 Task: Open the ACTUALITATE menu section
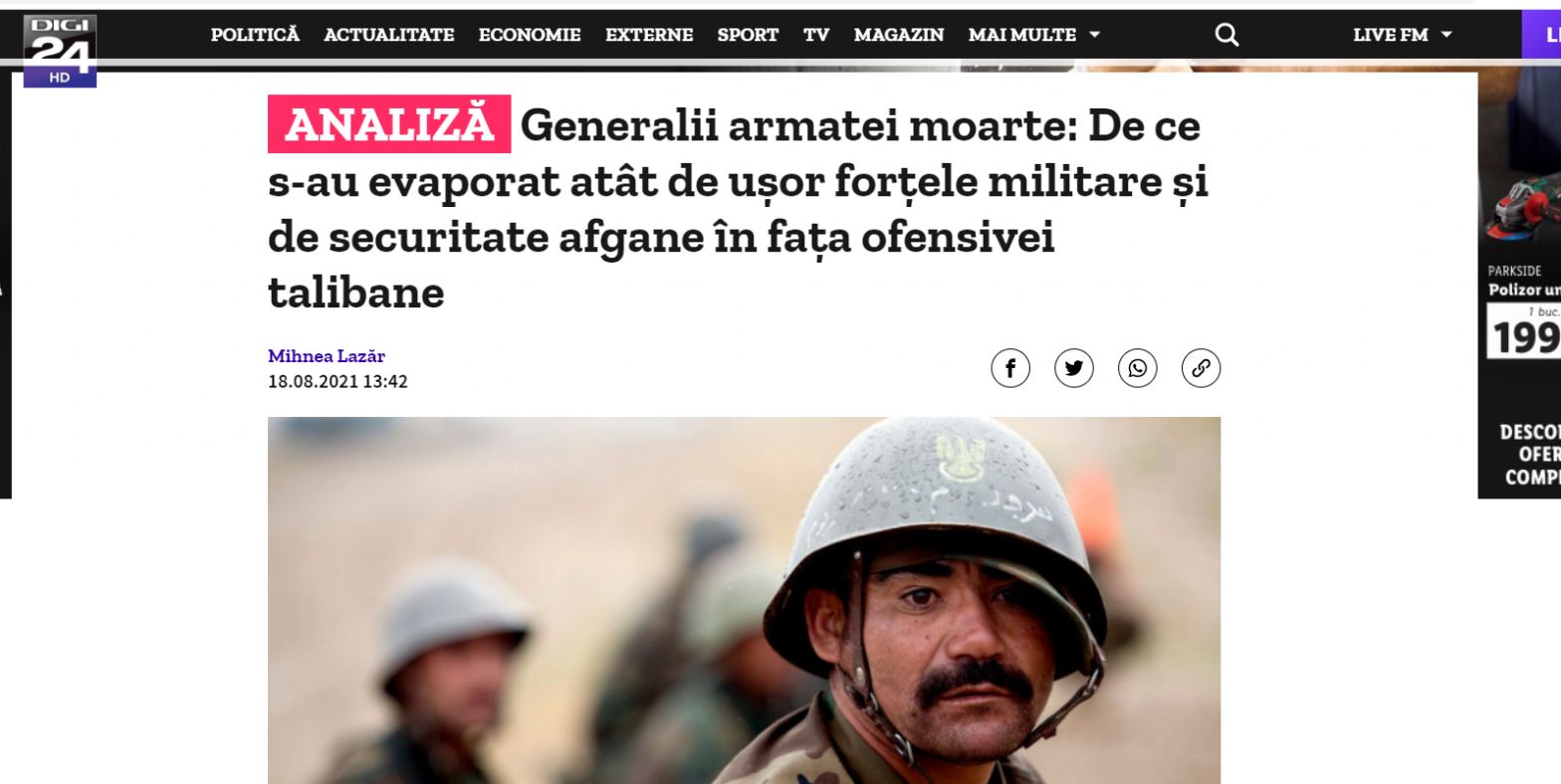(x=389, y=35)
